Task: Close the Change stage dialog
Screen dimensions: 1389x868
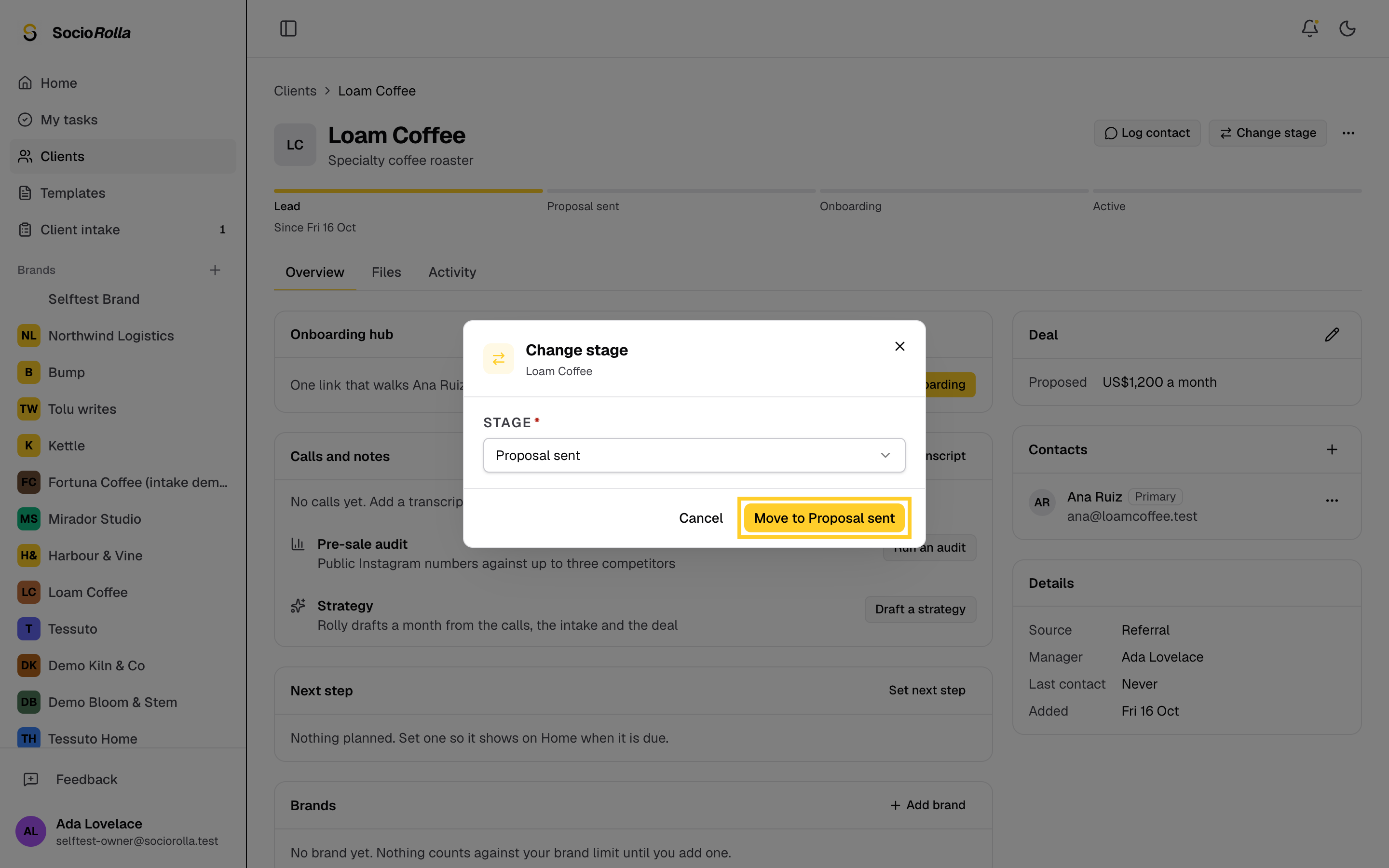Action: 899,346
